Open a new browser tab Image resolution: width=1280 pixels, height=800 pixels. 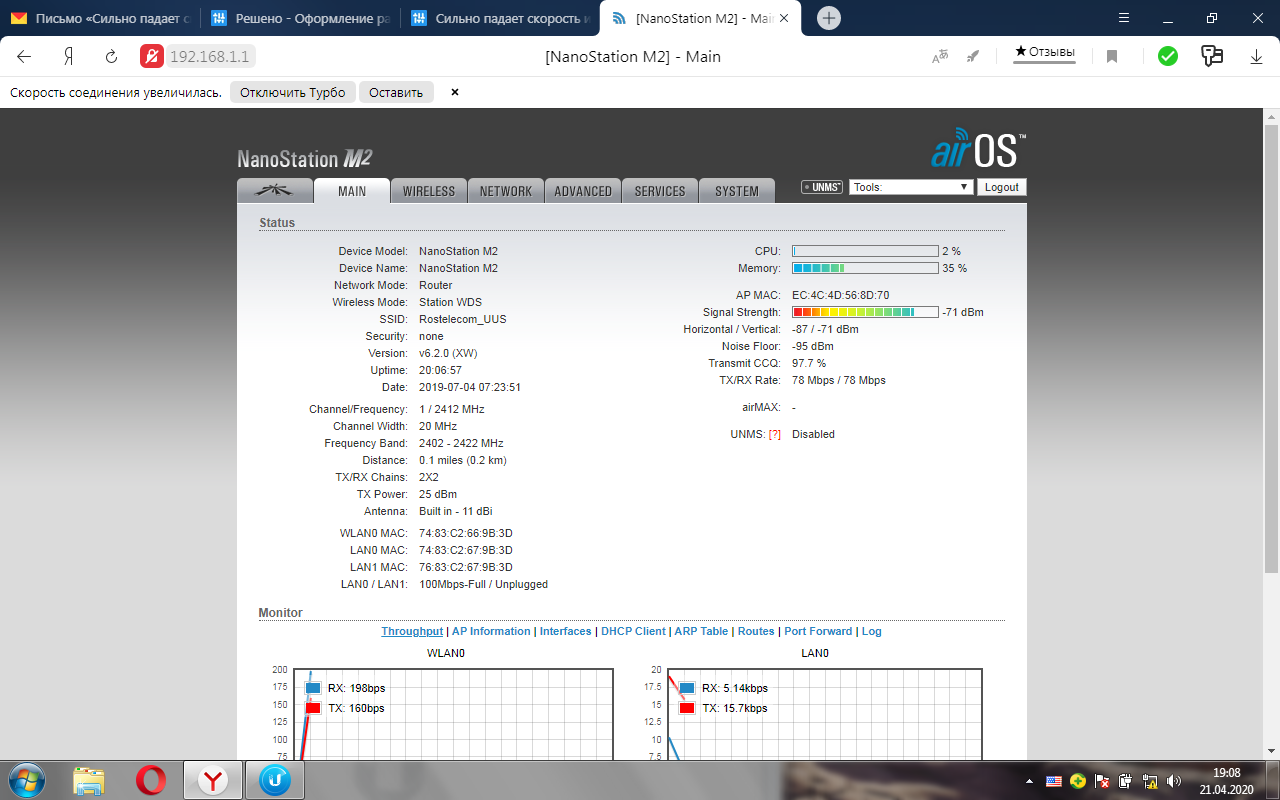(829, 18)
